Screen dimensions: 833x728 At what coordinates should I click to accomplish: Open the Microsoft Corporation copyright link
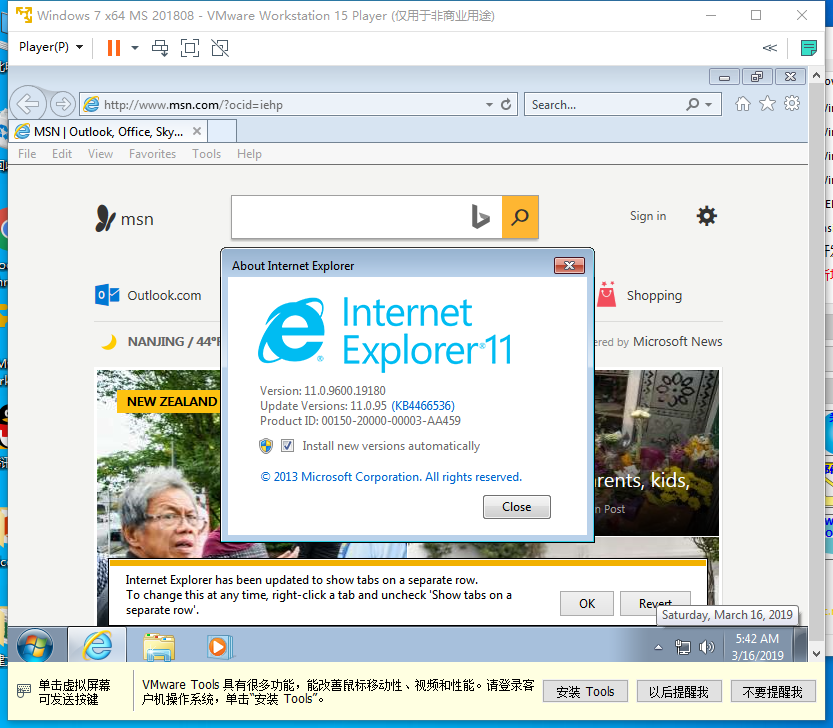[x=391, y=477]
